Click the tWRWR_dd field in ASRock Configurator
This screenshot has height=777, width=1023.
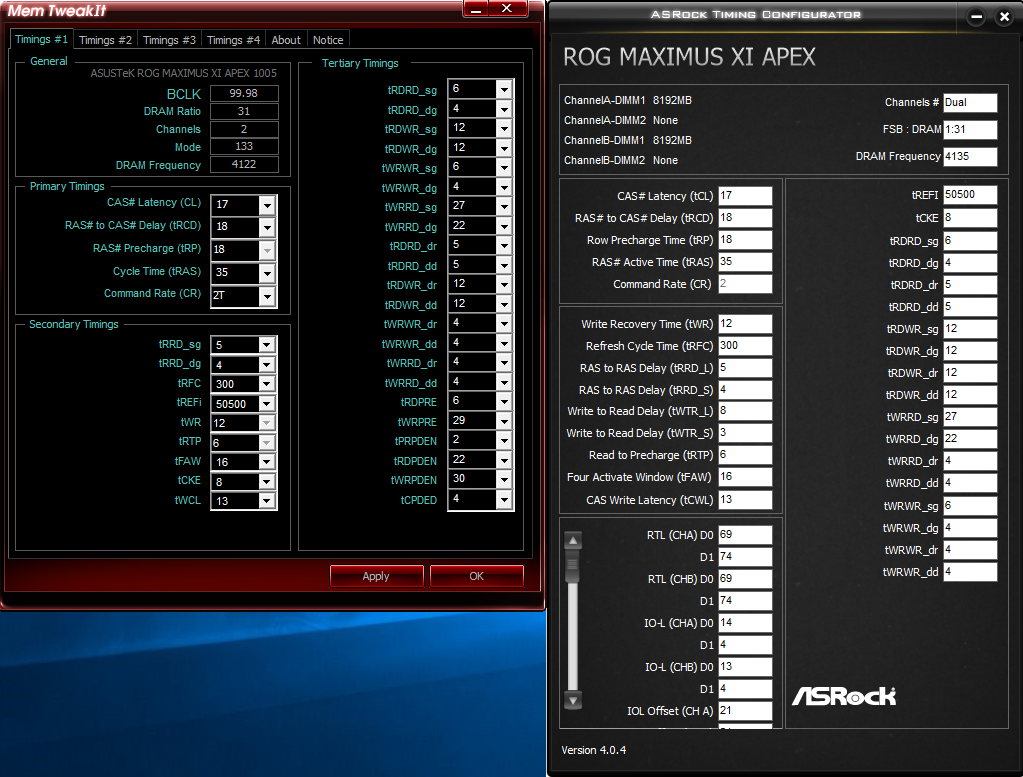point(970,572)
